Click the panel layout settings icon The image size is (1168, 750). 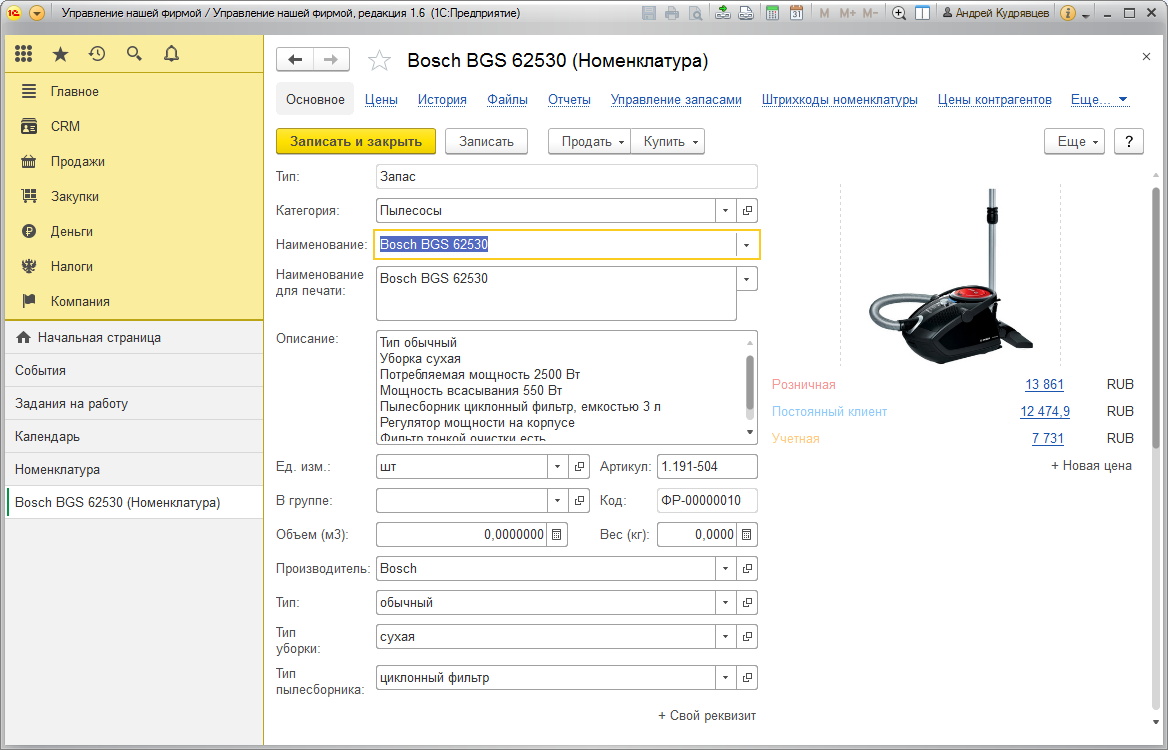tap(922, 13)
